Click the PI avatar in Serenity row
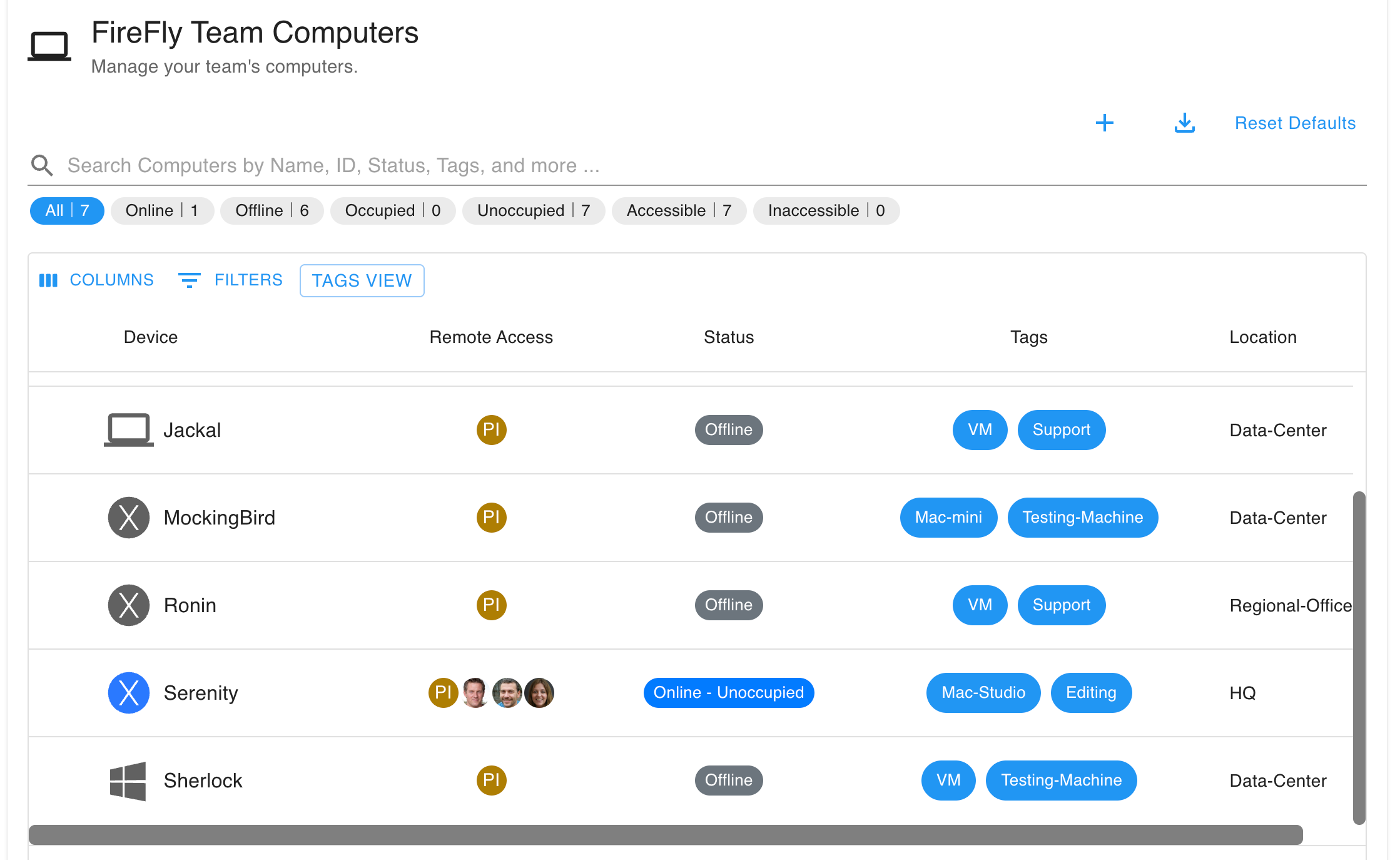 [x=444, y=693]
